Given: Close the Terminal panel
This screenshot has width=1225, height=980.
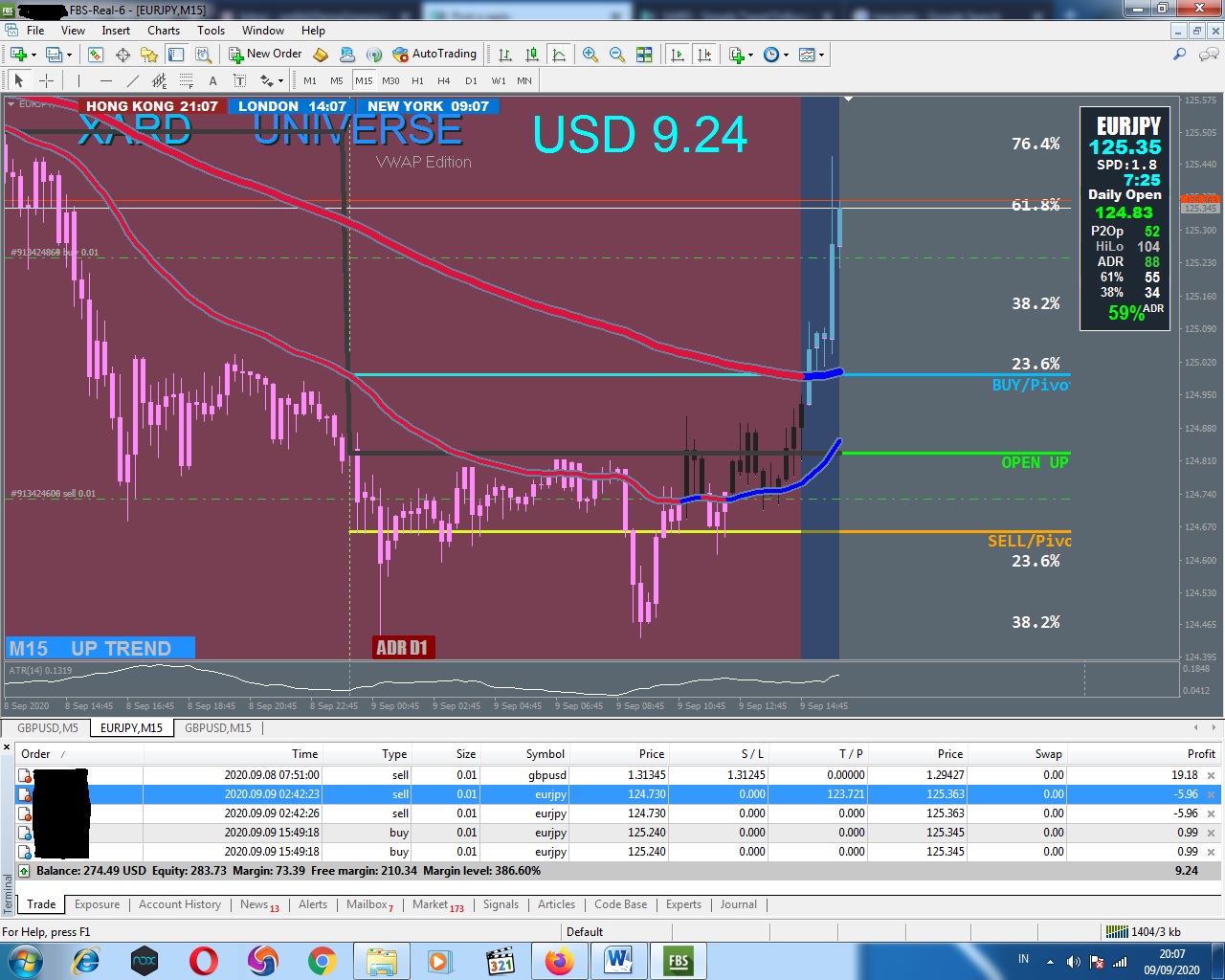Looking at the screenshot, I should (x=7, y=746).
